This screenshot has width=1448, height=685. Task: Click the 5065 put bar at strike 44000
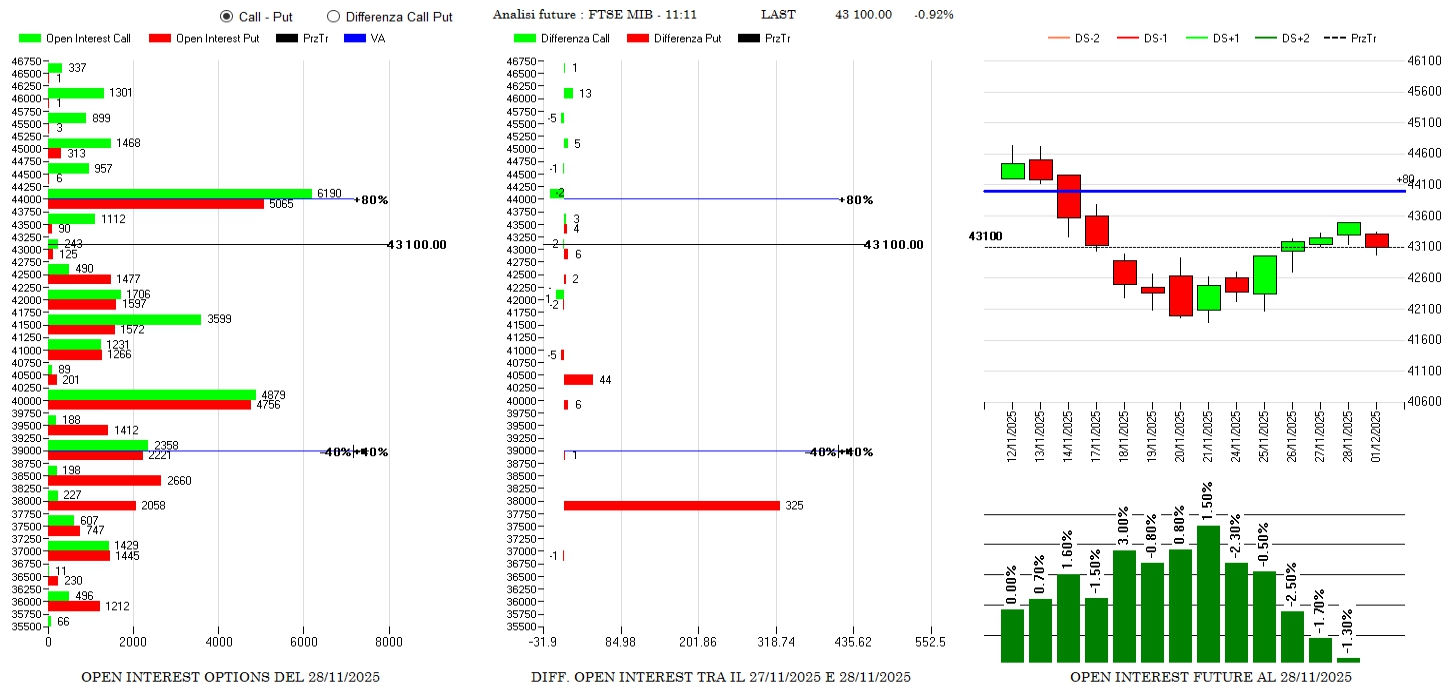(x=156, y=204)
